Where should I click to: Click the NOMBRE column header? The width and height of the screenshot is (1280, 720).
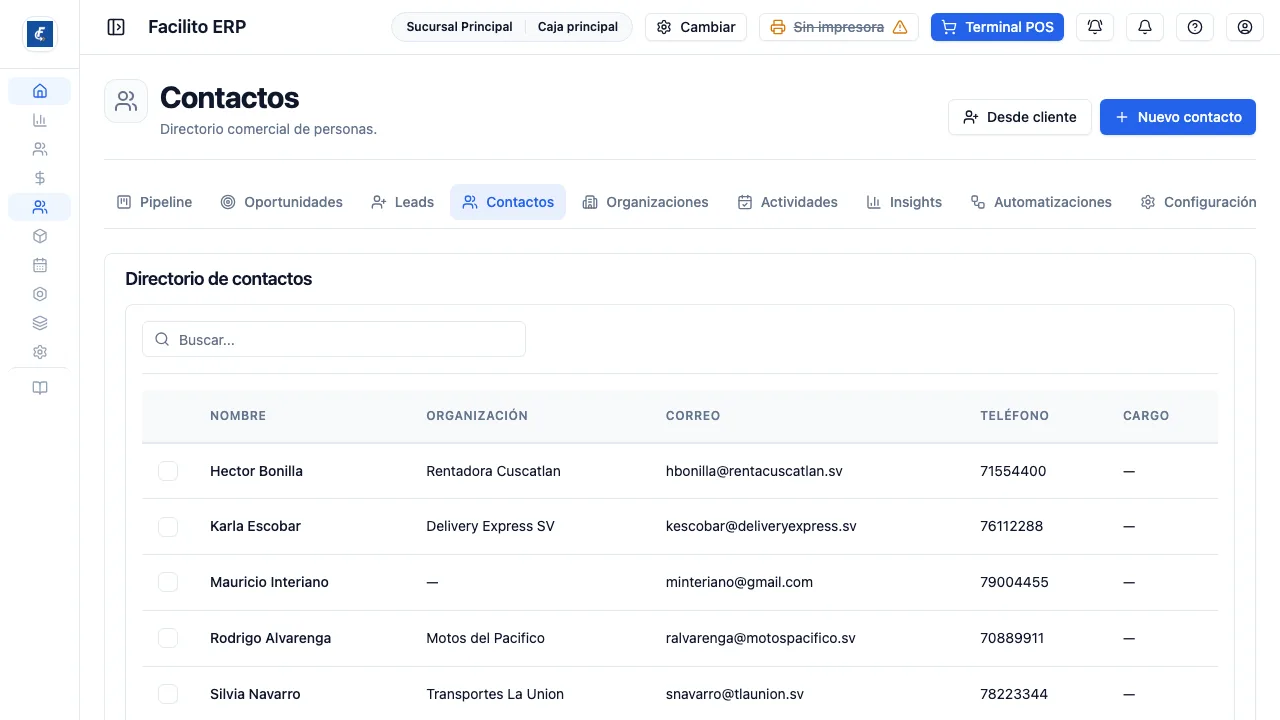click(x=238, y=416)
